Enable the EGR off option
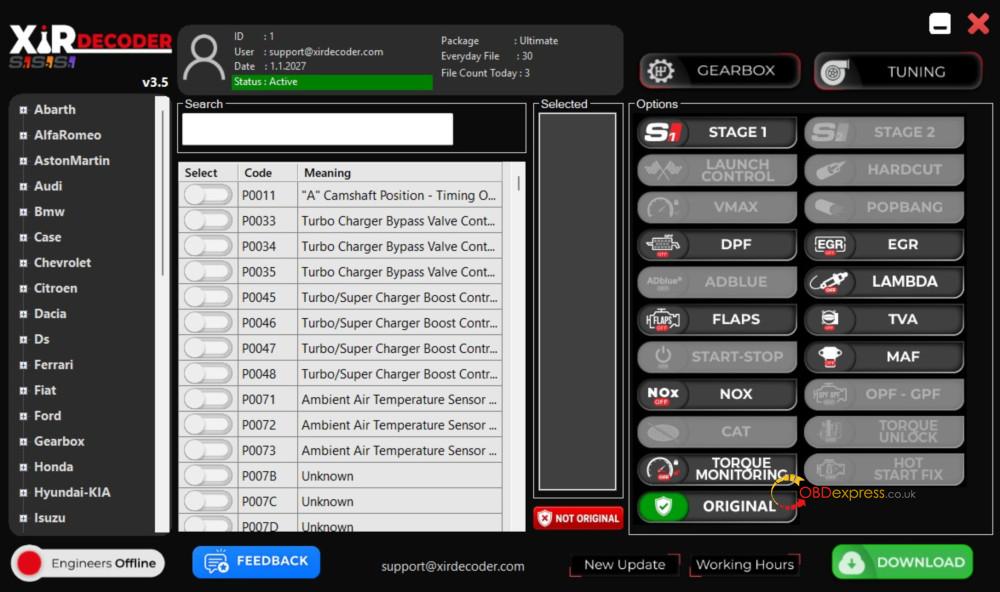This screenshot has height=592, width=1000. [x=884, y=245]
